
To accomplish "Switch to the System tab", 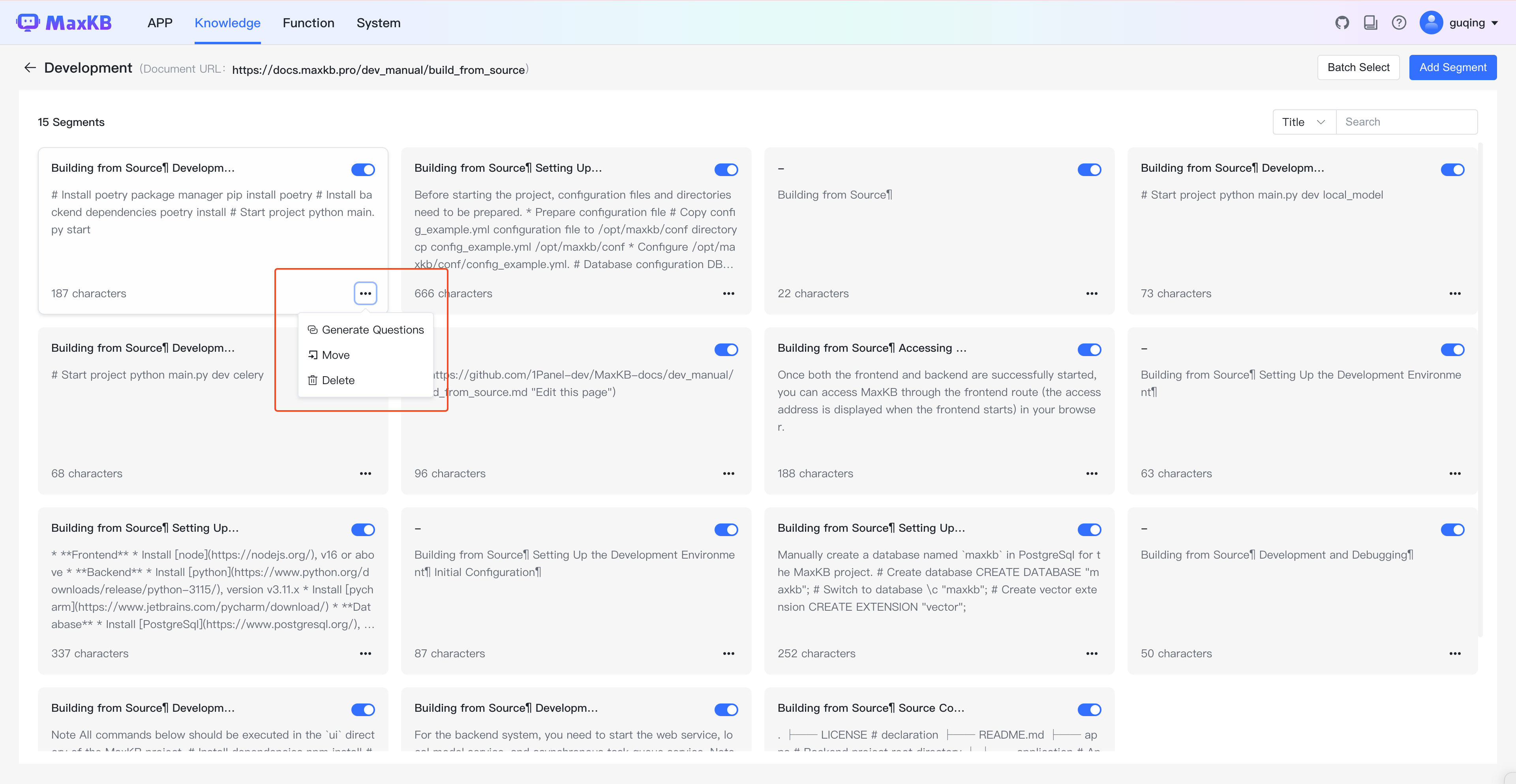I will [379, 23].
